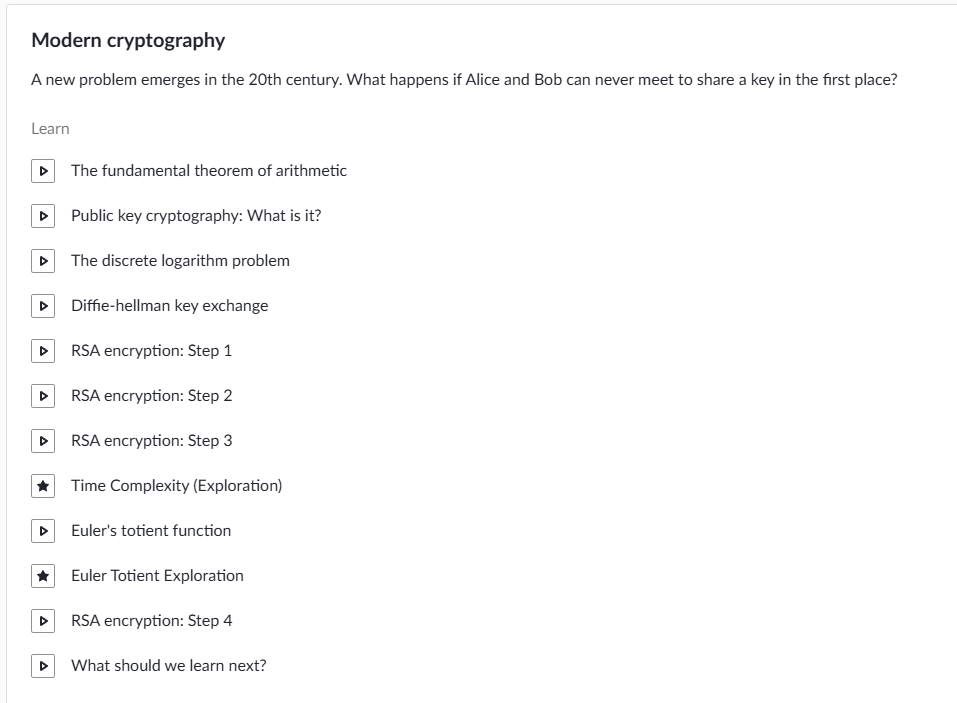The height and width of the screenshot is (703, 957).
Task: Click star icon next to Euler Totient Exploration
Action: click(x=42, y=576)
